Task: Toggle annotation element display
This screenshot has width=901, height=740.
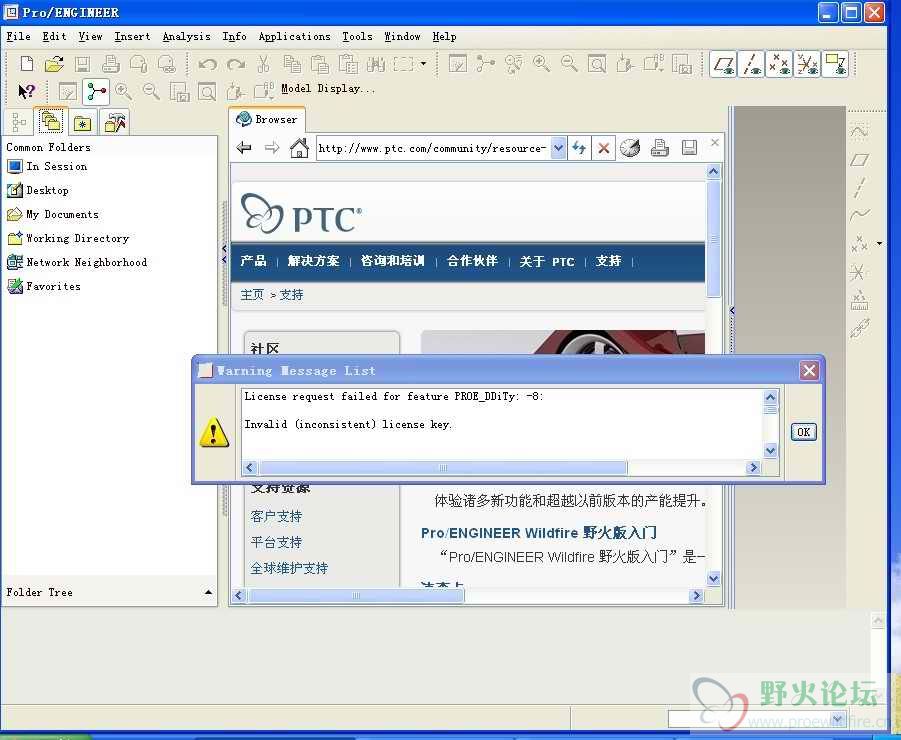Action: 835,64
